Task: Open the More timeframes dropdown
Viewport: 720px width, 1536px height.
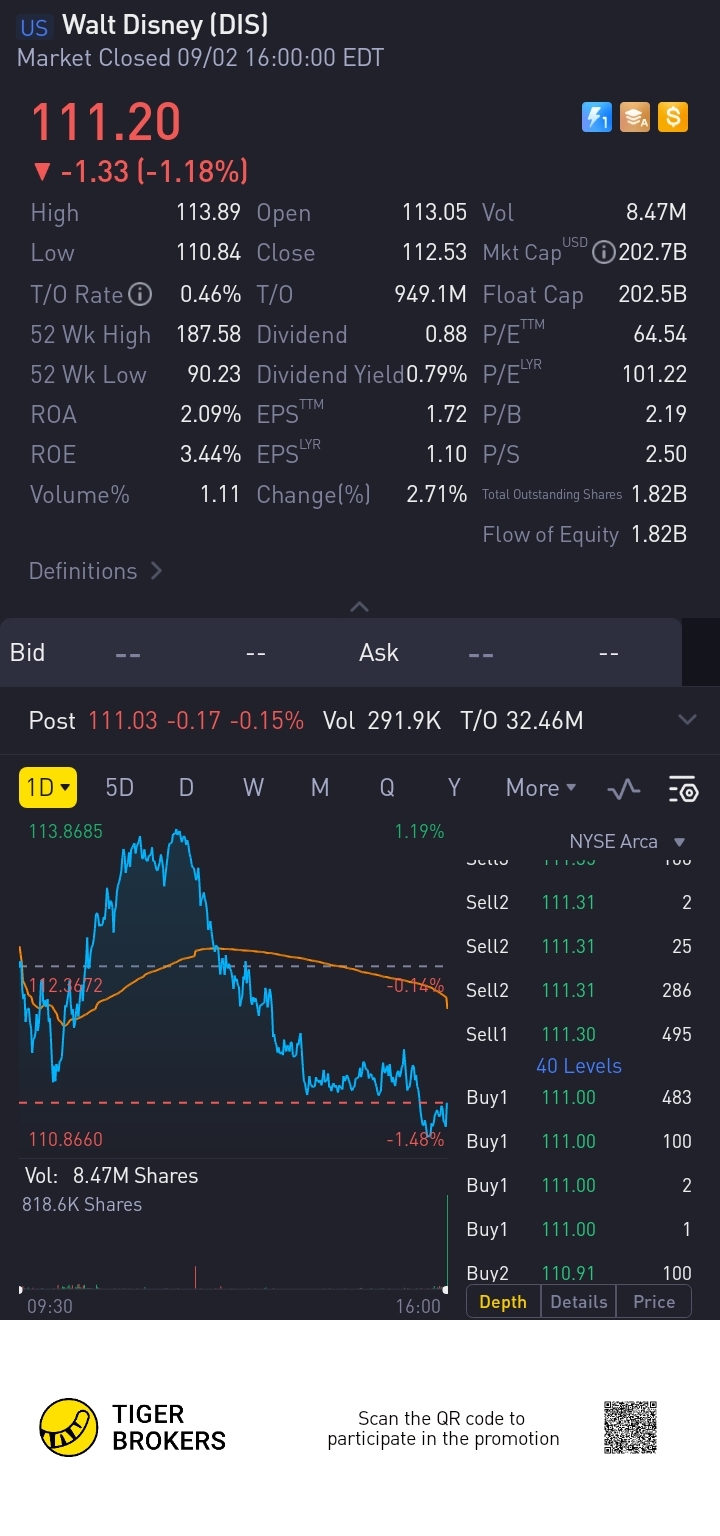Action: 541,788
